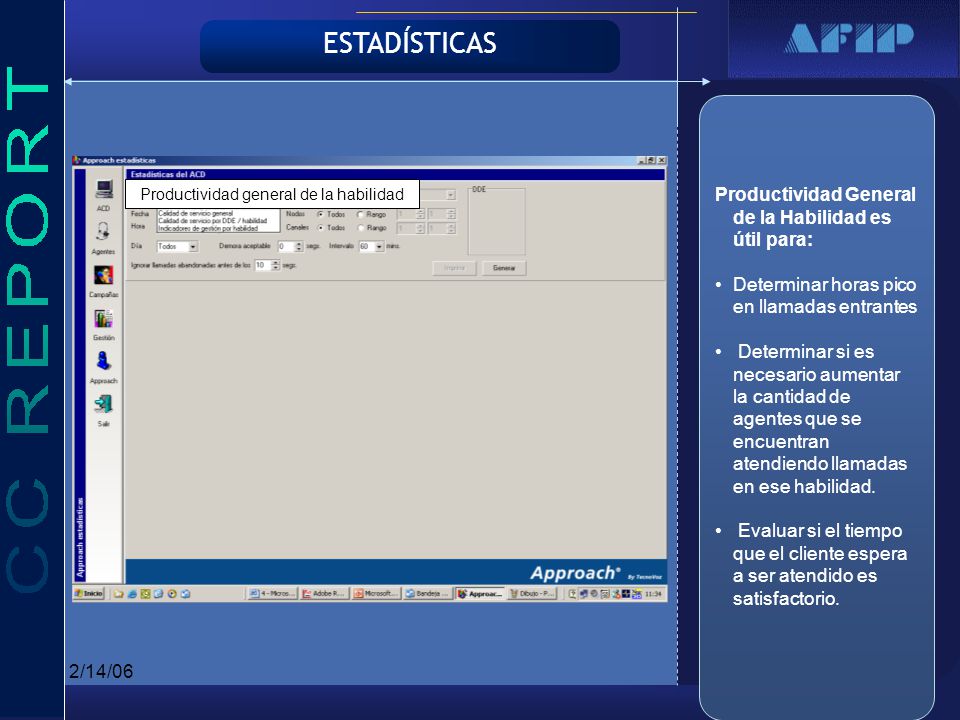960x720 pixels.
Task: Choose 'Calidad de servicio por DDE / habilidad'
Action: pos(212,221)
